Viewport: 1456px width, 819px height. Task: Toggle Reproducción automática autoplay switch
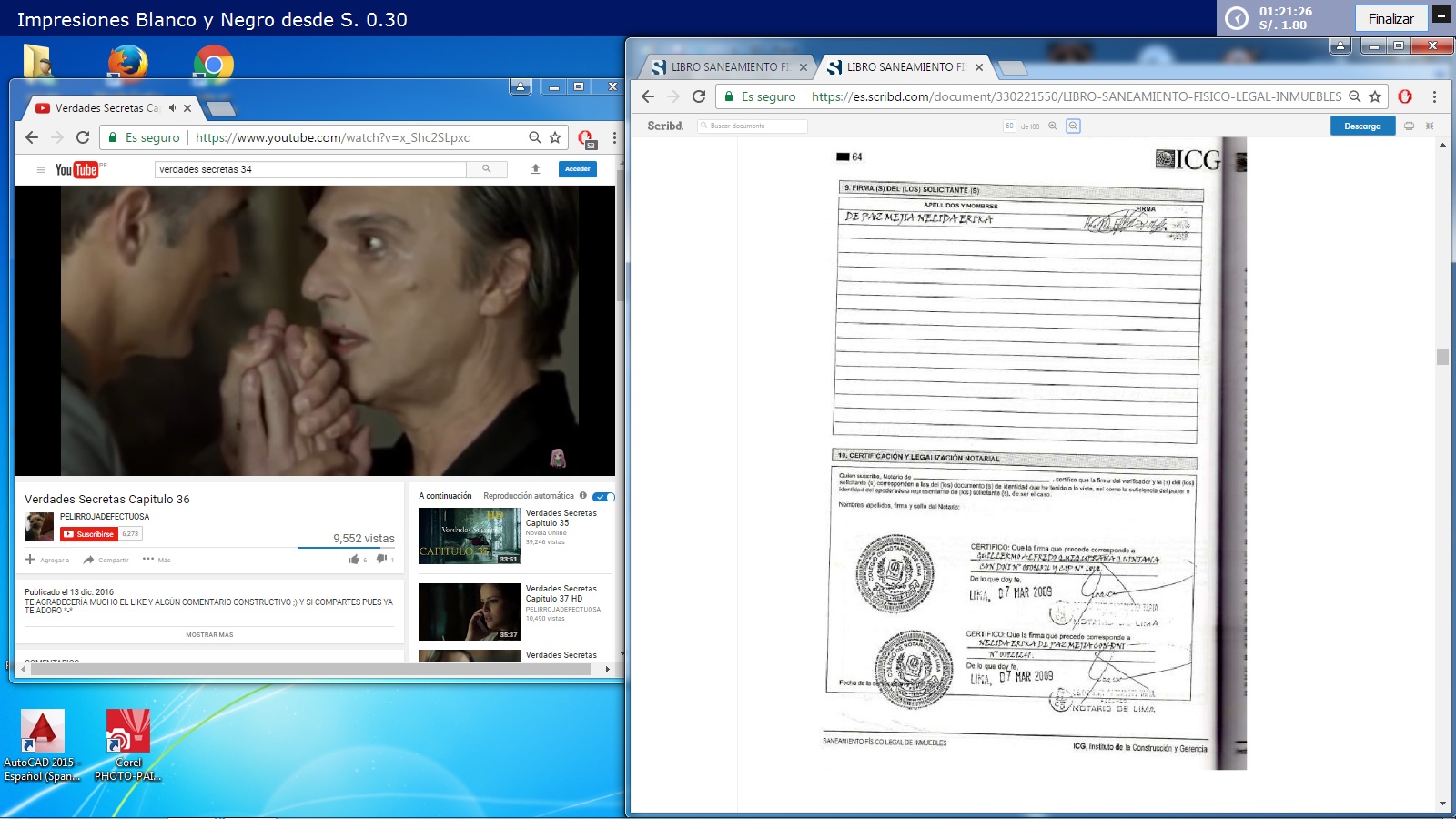(603, 497)
